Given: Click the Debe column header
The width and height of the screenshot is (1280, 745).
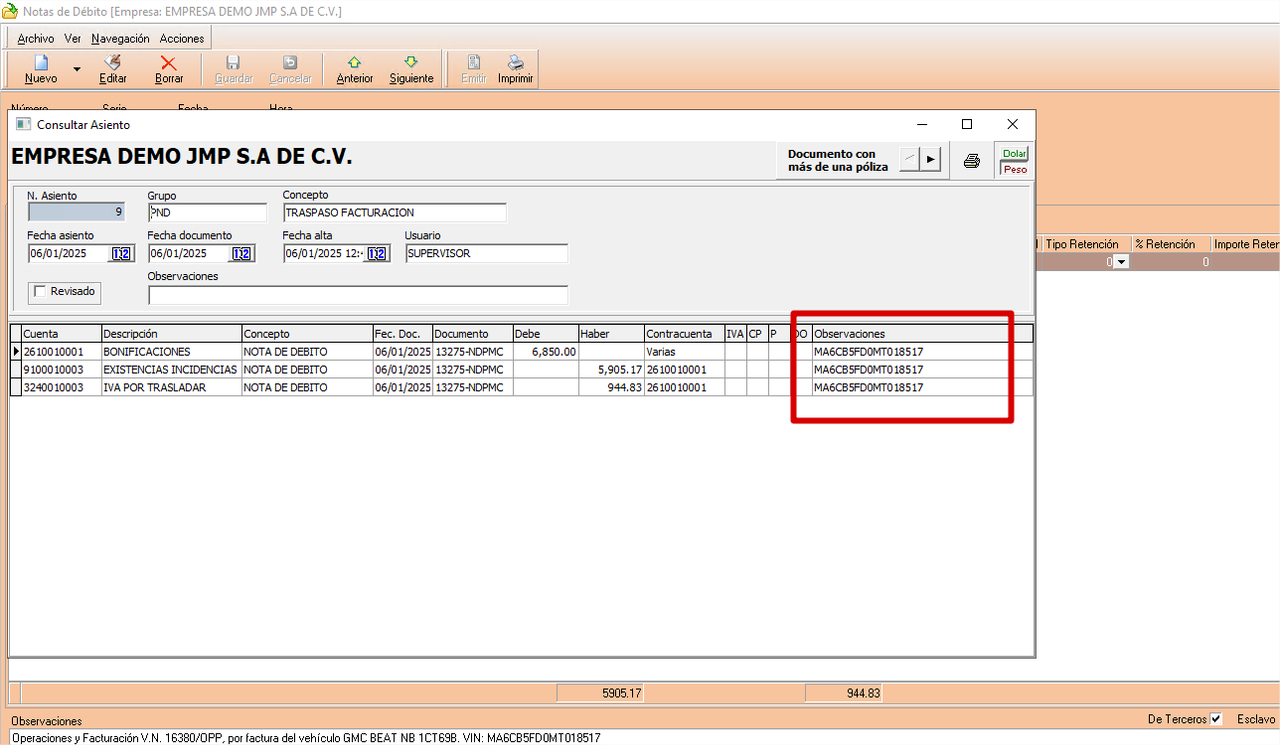Looking at the screenshot, I should pyautogui.click(x=545, y=333).
